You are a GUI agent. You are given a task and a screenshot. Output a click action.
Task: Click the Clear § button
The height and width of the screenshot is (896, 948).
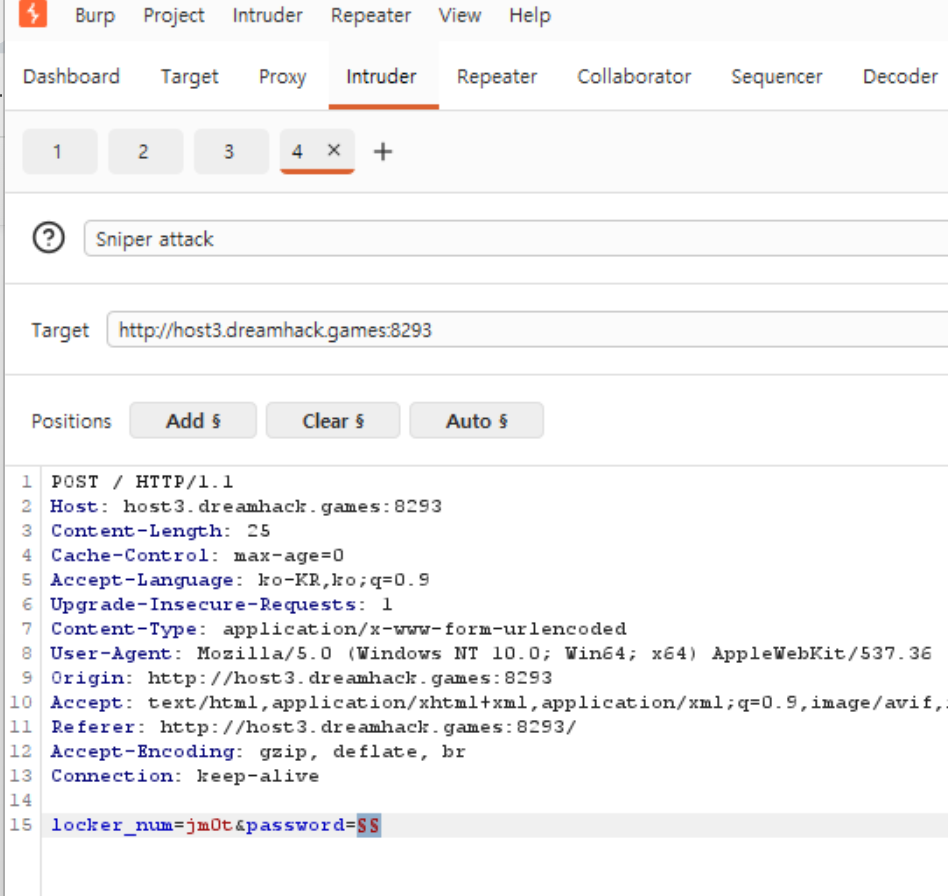[x=333, y=420]
